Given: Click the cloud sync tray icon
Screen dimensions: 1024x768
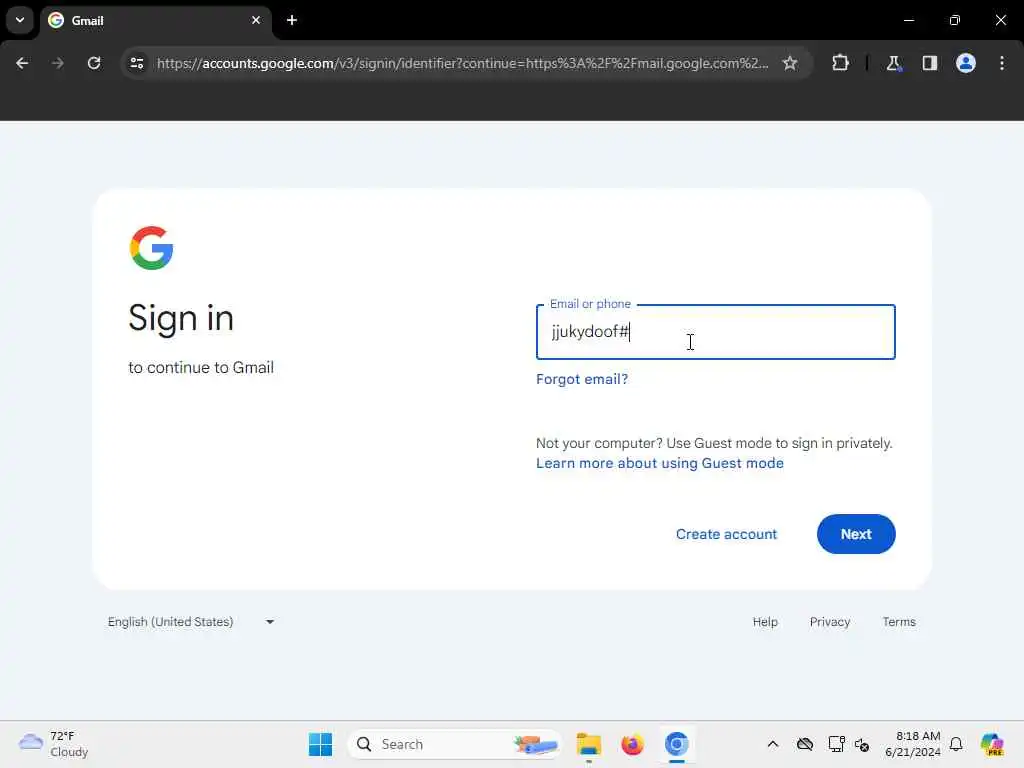Looking at the screenshot, I should (805, 744).
